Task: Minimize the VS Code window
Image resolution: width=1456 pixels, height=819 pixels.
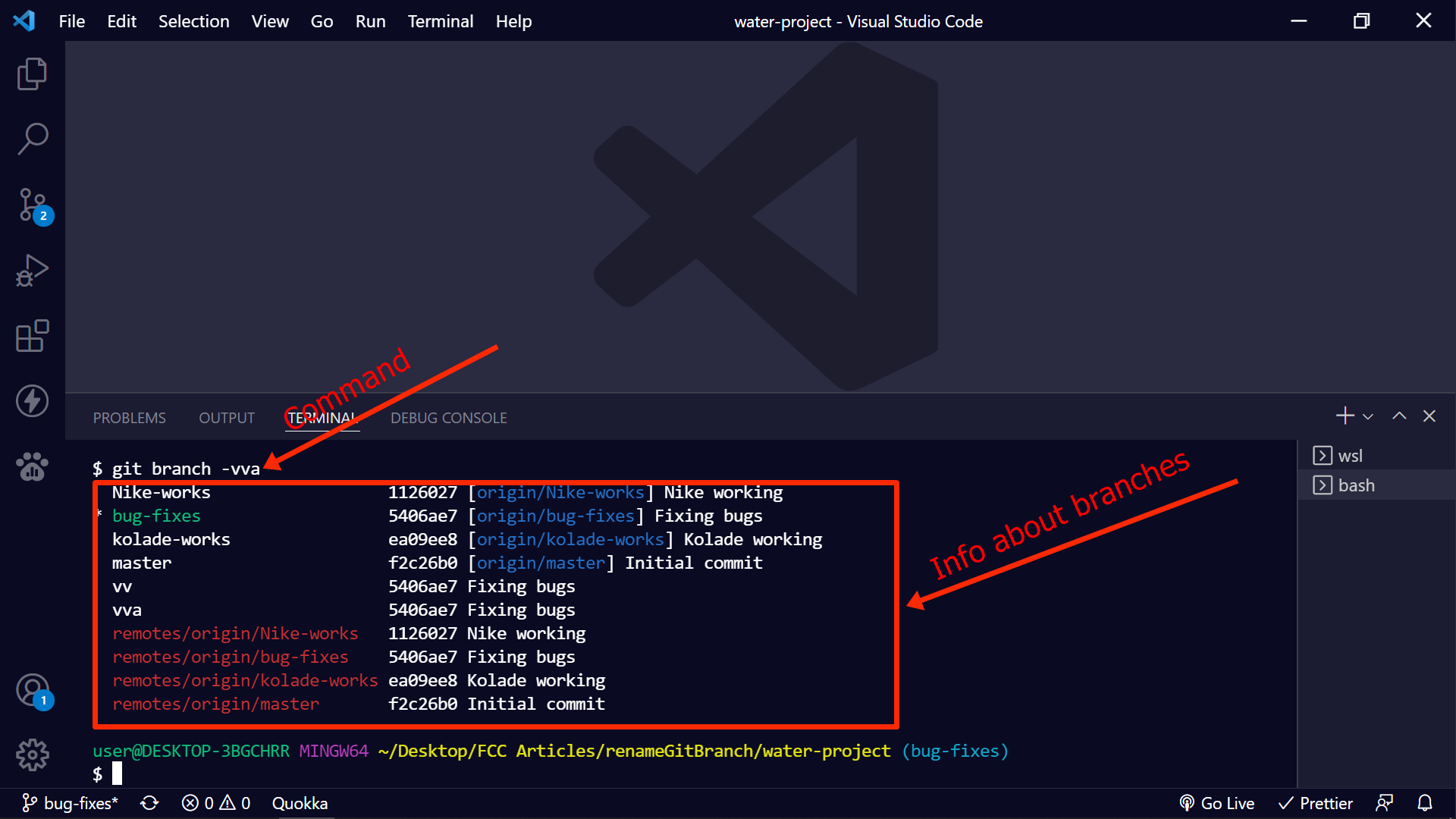Action: tap(1299, 21)
